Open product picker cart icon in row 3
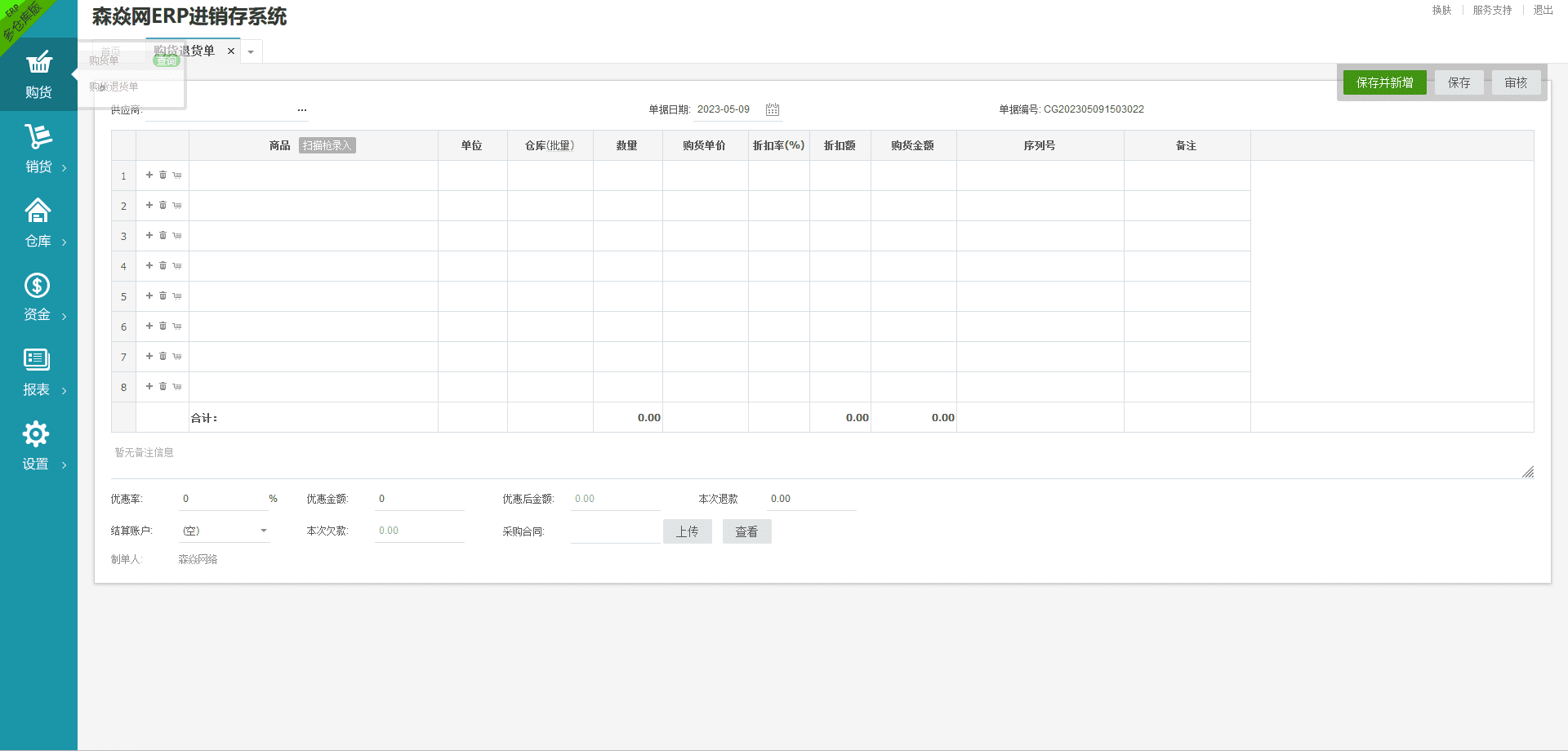The image size is (1568, 751). click(x=177, y=235)
